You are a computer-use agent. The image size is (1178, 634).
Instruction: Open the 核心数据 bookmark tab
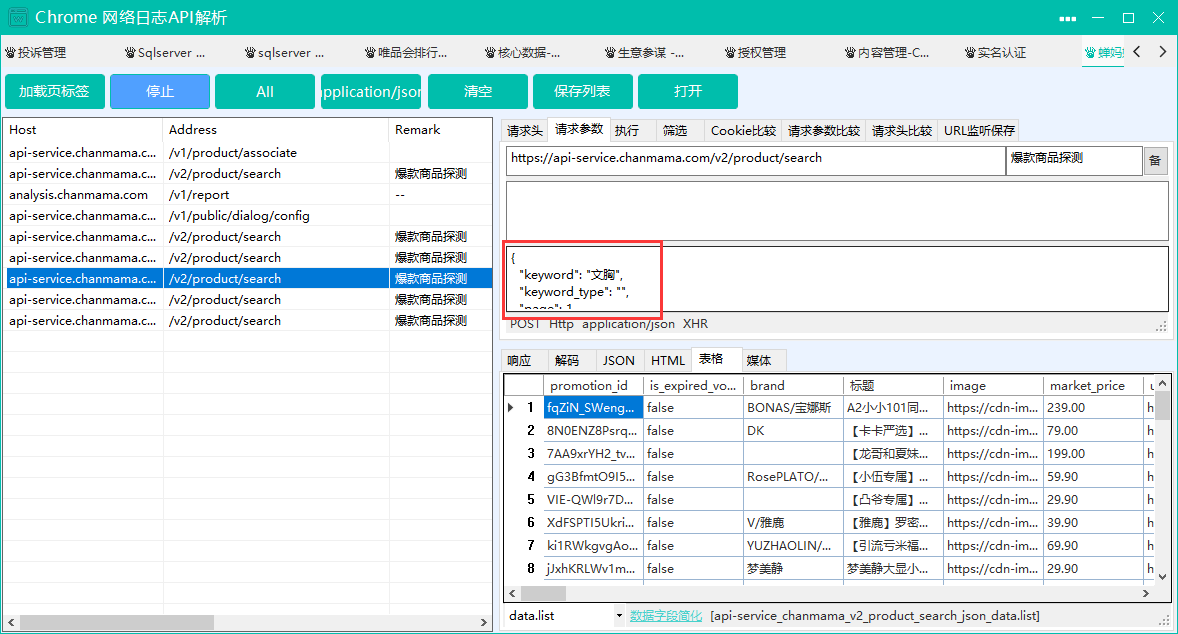coord(522,53)
